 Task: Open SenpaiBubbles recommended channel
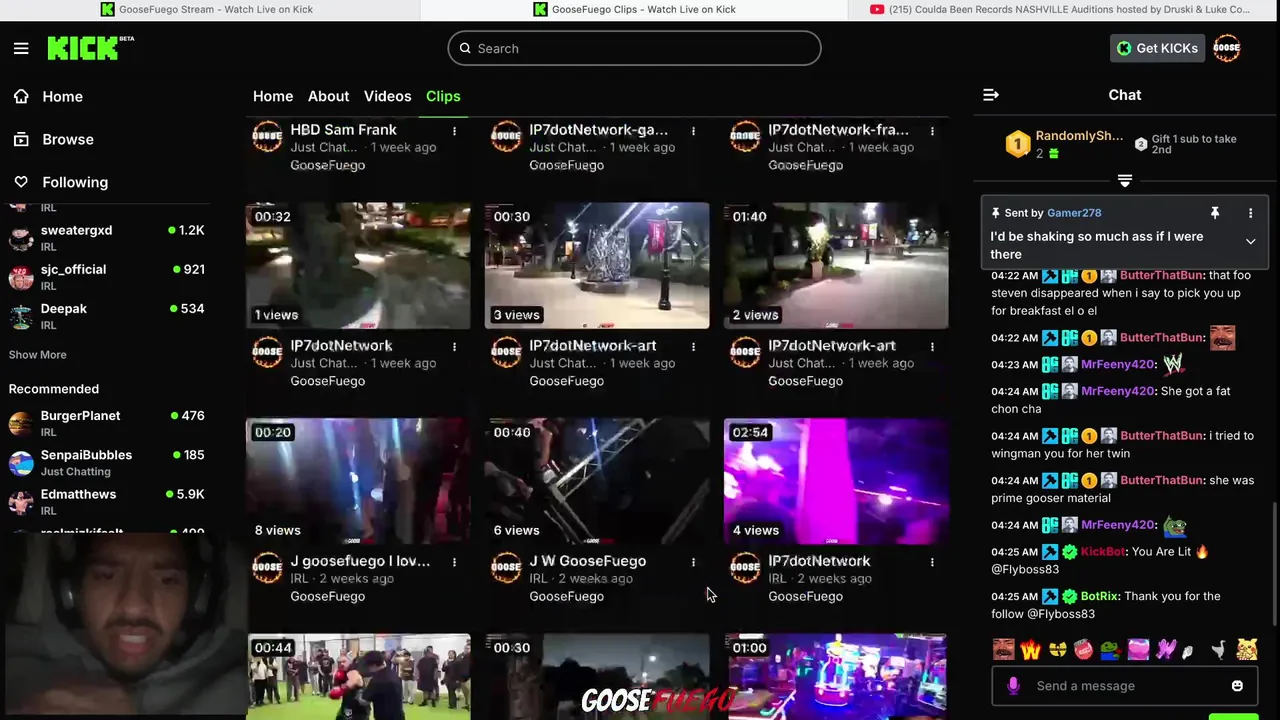(x=107, y=462)
